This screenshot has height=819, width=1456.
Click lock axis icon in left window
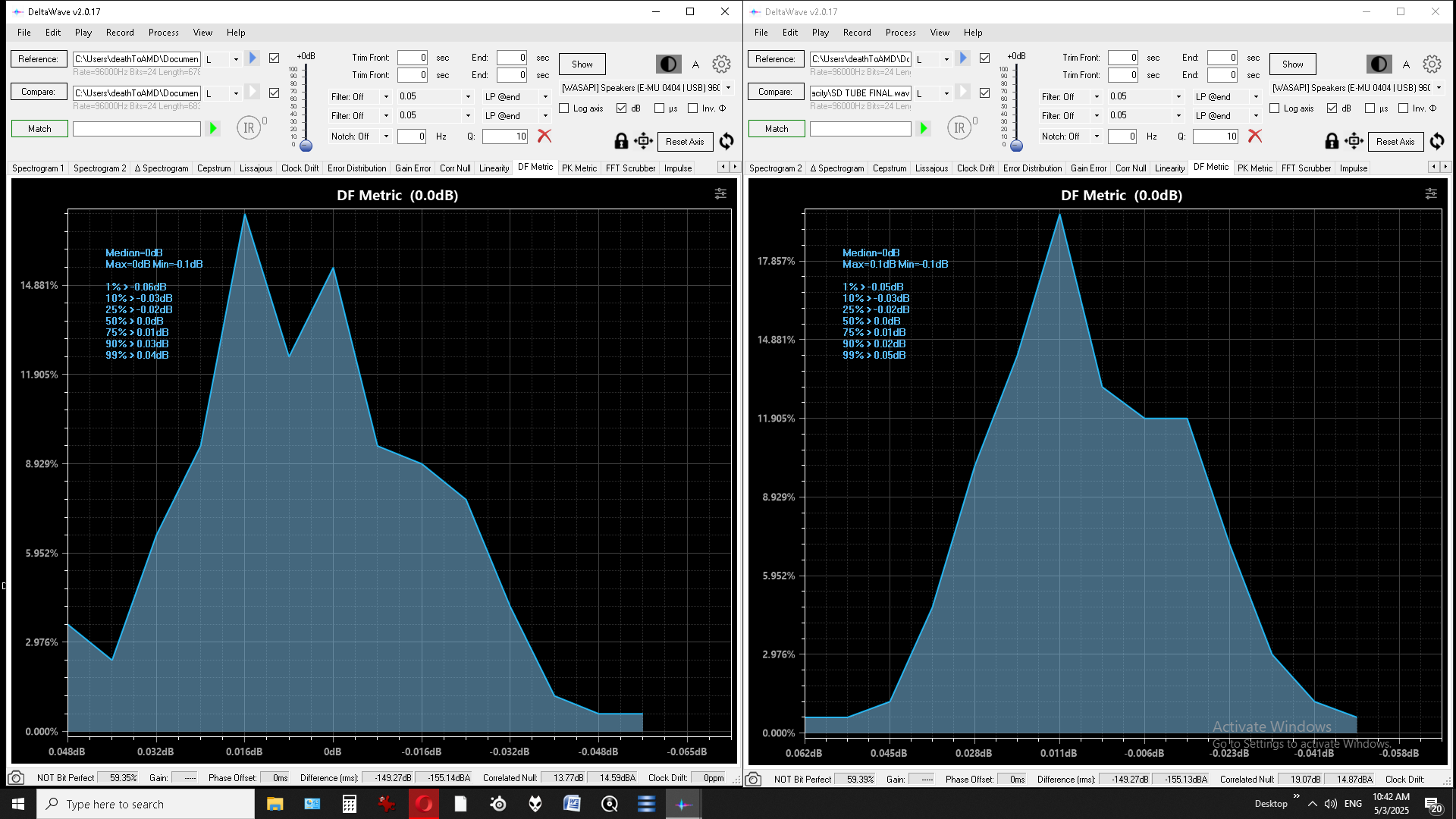621,141
